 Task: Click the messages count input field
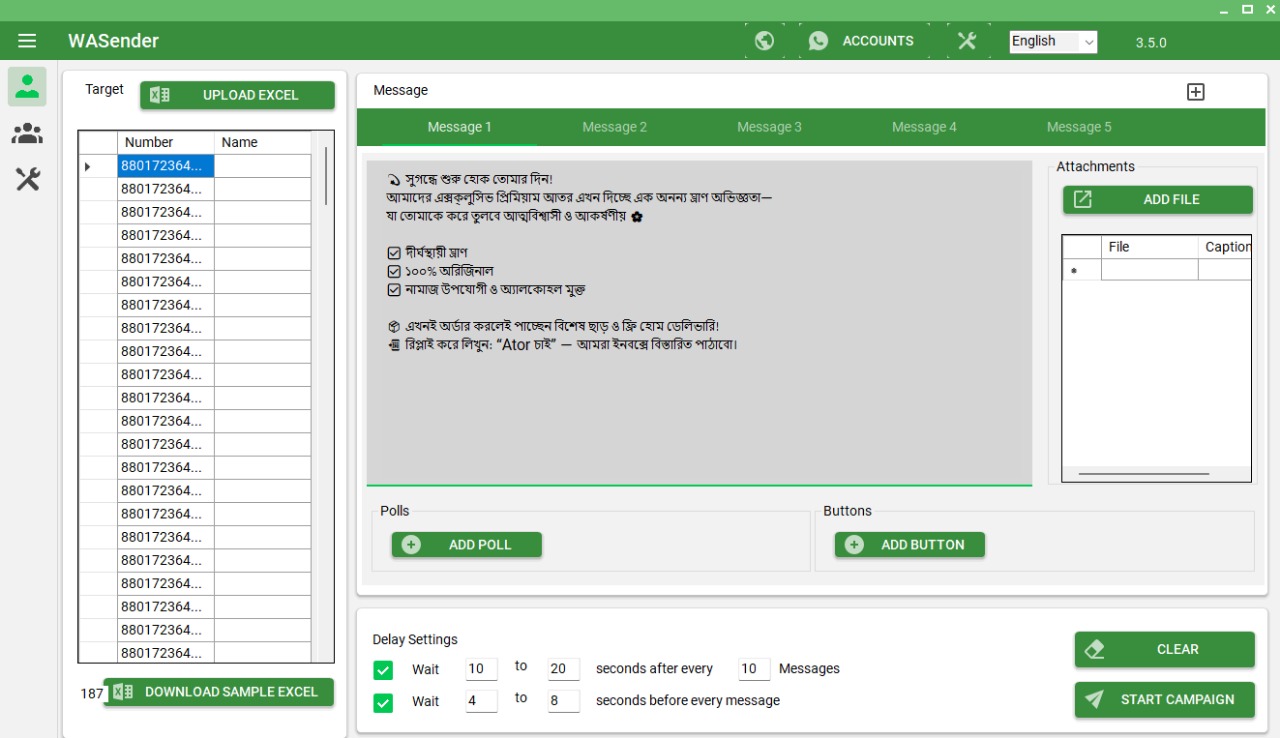point(754,669)
